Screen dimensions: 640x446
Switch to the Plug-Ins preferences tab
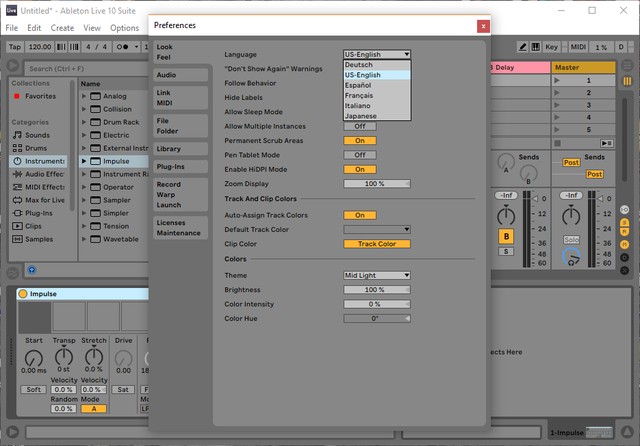(x=170, y=166)
